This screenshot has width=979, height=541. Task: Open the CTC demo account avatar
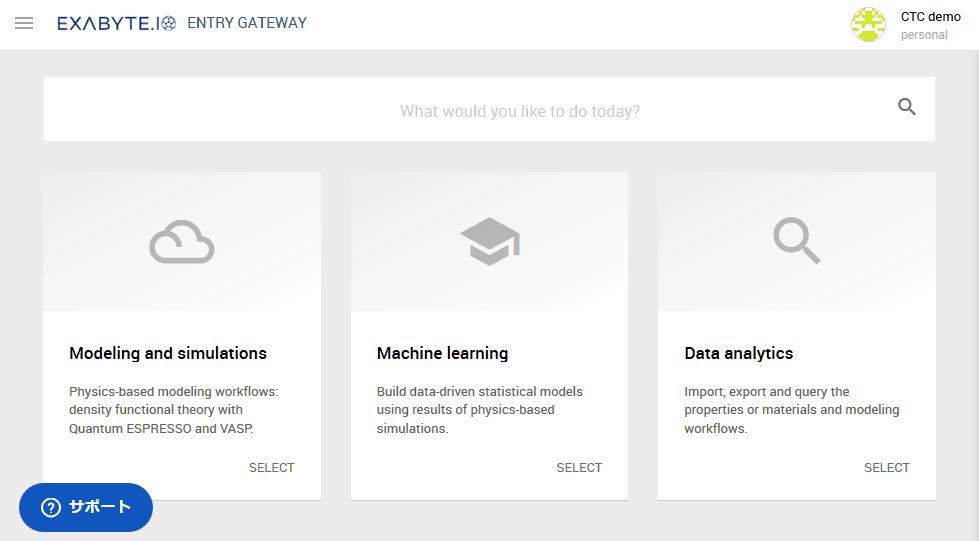click(x=868, y=25)
